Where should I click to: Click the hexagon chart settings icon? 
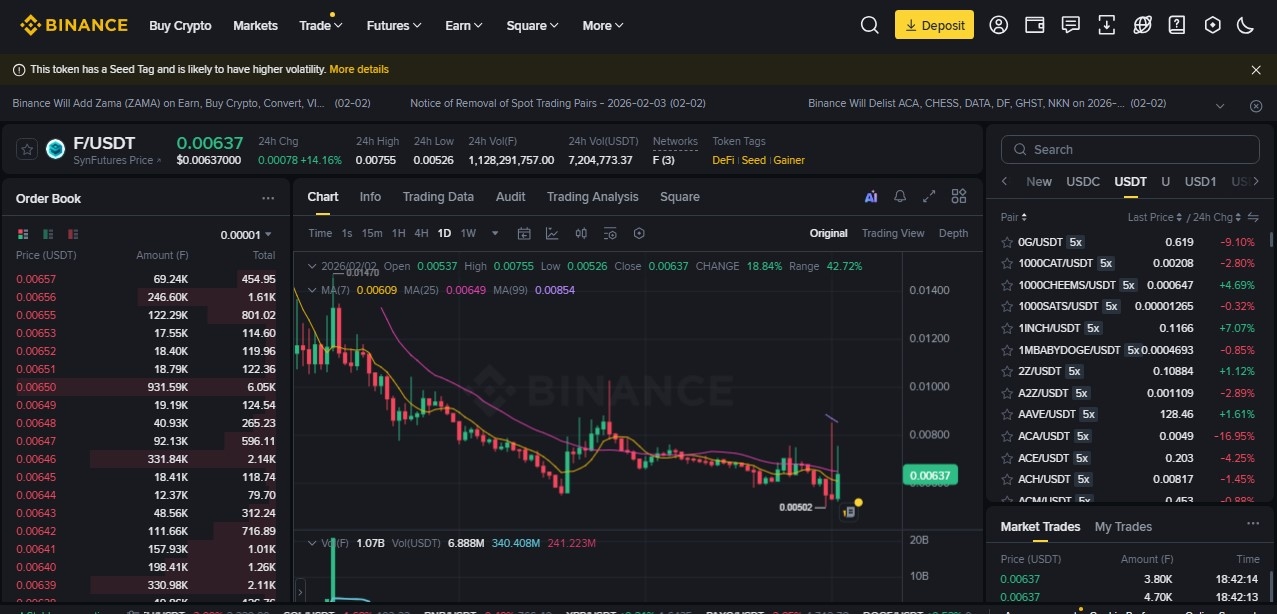(x=639, y=233)
